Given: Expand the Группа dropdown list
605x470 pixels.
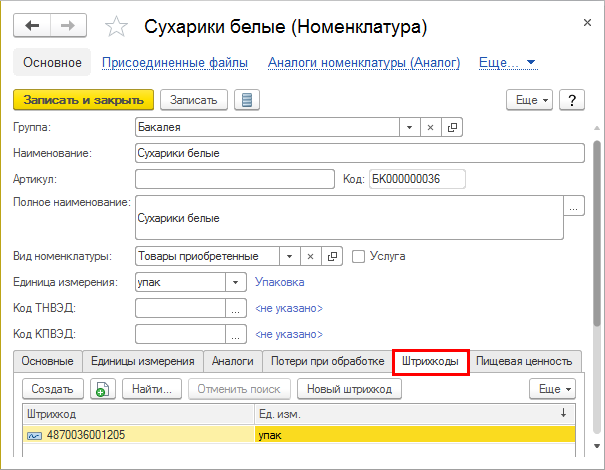Looking at the screenshot, I should (x=408, y=128).
